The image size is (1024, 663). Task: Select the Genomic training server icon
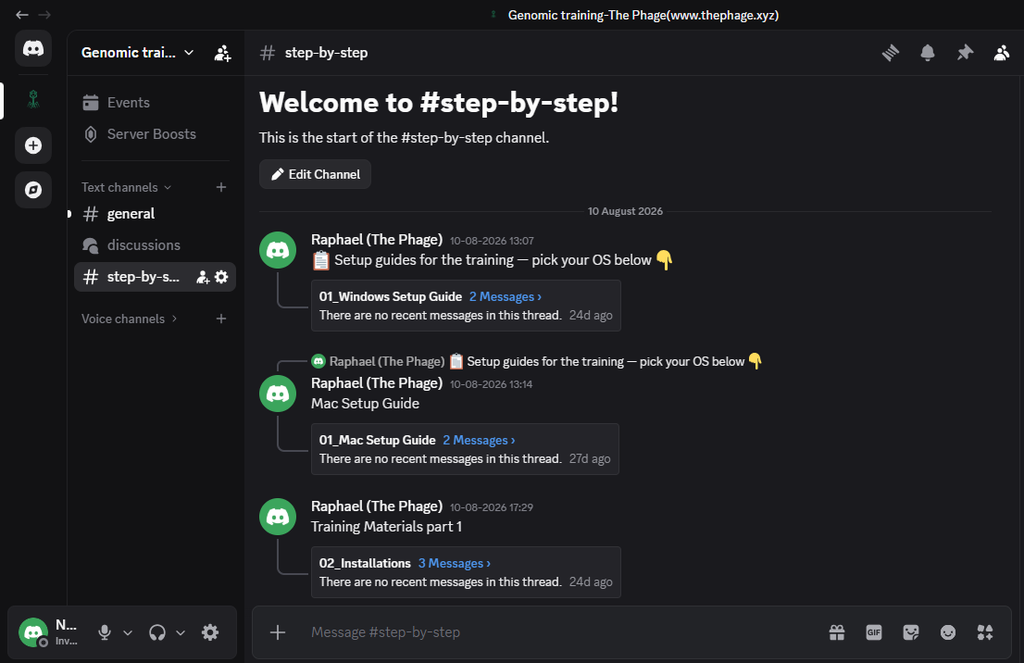pos(33,99)
